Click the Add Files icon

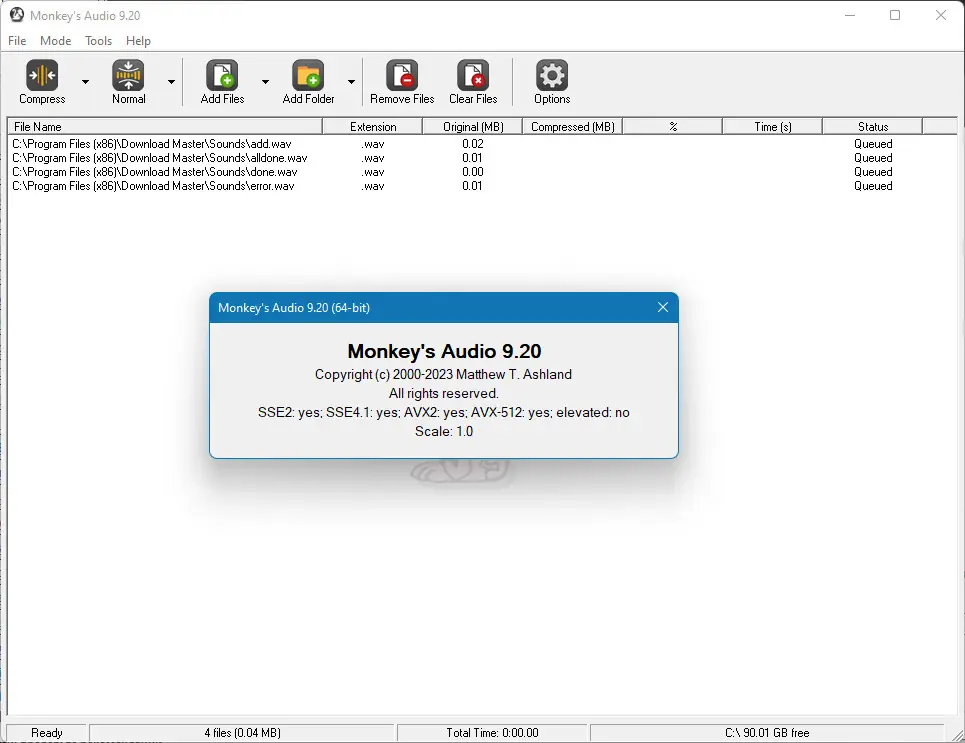[222, 75]
